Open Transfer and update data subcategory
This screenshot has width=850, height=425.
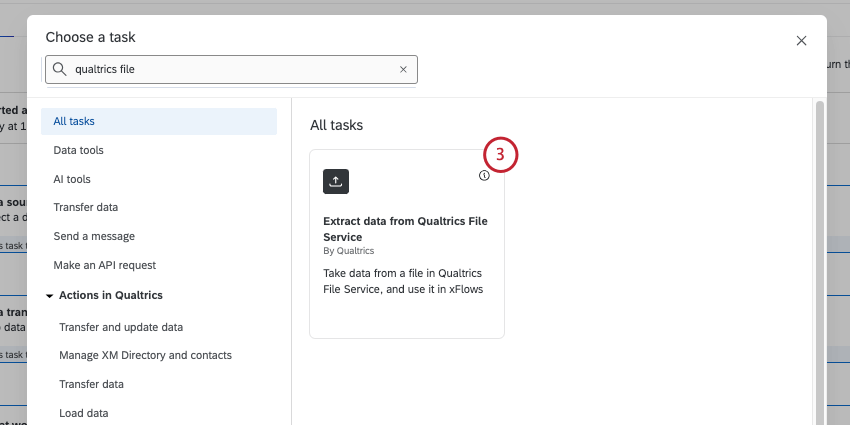tap(121, 327)
